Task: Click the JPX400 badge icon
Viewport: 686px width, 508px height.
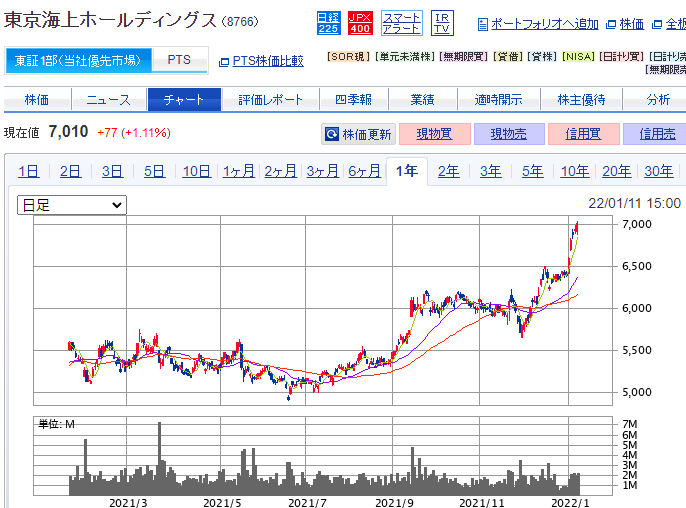Action: (360, 23)
